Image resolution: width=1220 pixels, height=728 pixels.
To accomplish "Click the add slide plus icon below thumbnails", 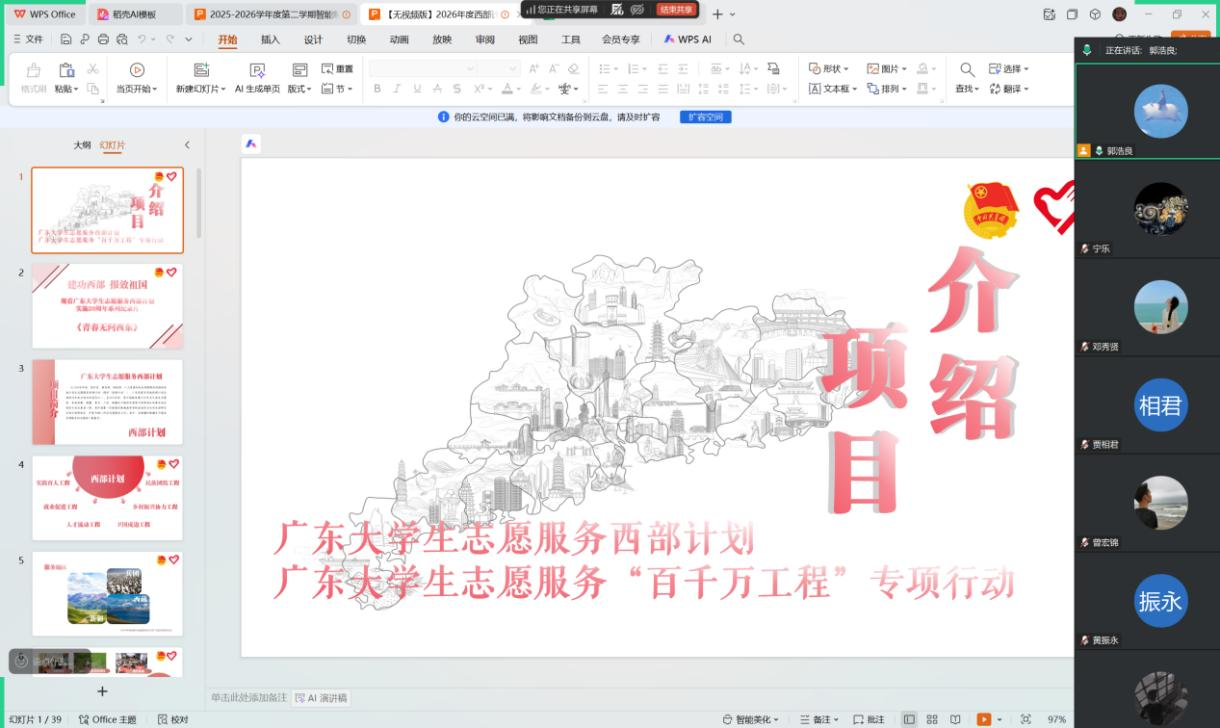I will [102, 691].
